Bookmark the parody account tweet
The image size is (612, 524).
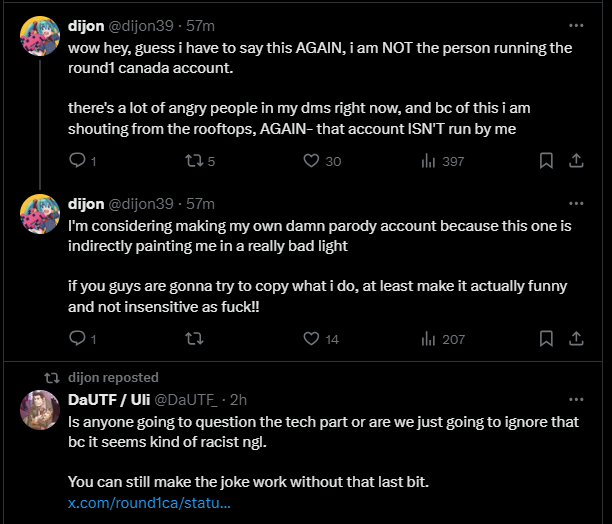coord(546,339)
